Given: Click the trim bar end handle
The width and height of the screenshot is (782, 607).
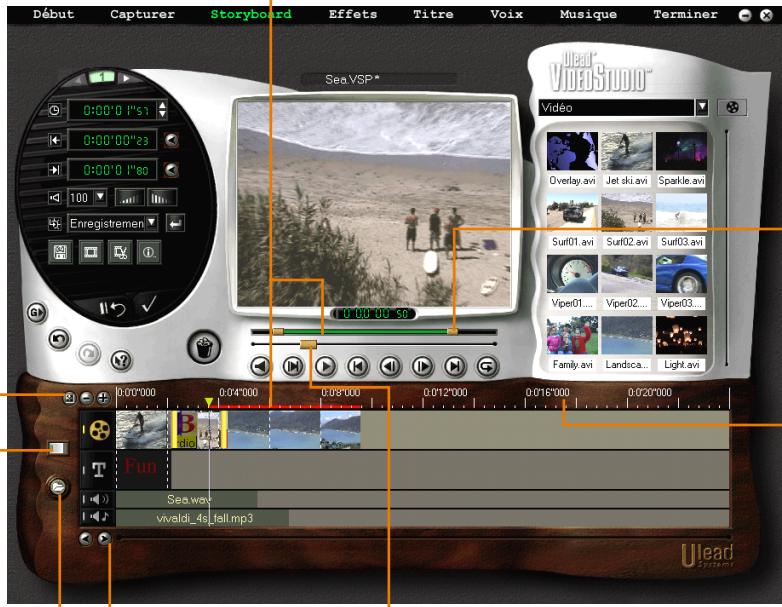Looking at the screenshot, I should (452, 331).
